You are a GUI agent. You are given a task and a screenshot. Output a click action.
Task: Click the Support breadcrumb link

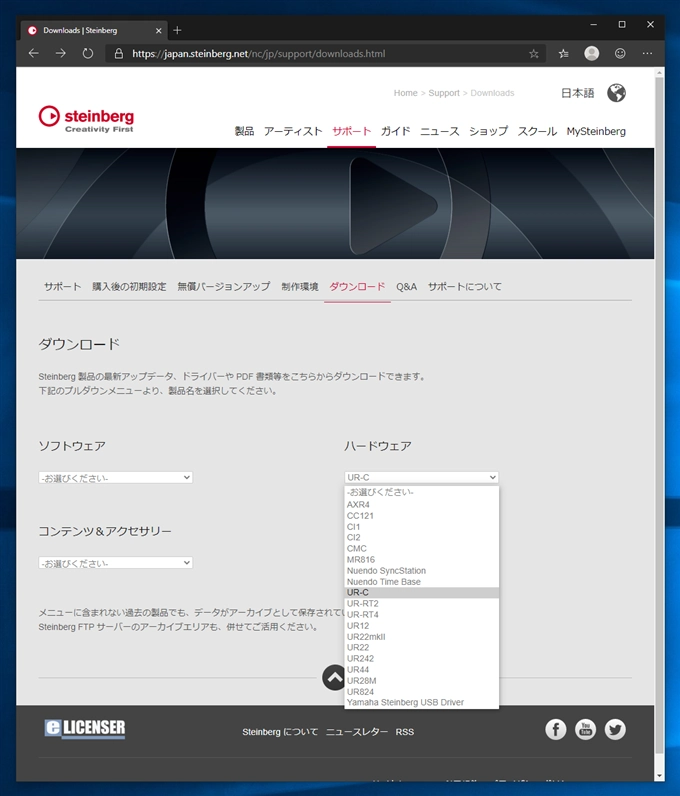444,93
